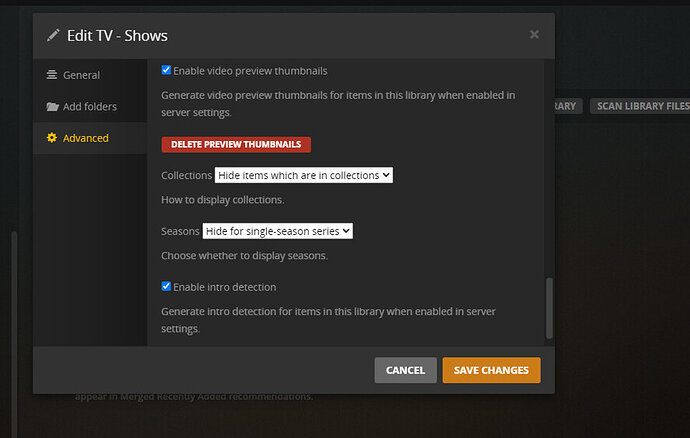This screenshot has height=438, width=690.
Task: Open the Seasons dropdown
Action: (278, 231)
